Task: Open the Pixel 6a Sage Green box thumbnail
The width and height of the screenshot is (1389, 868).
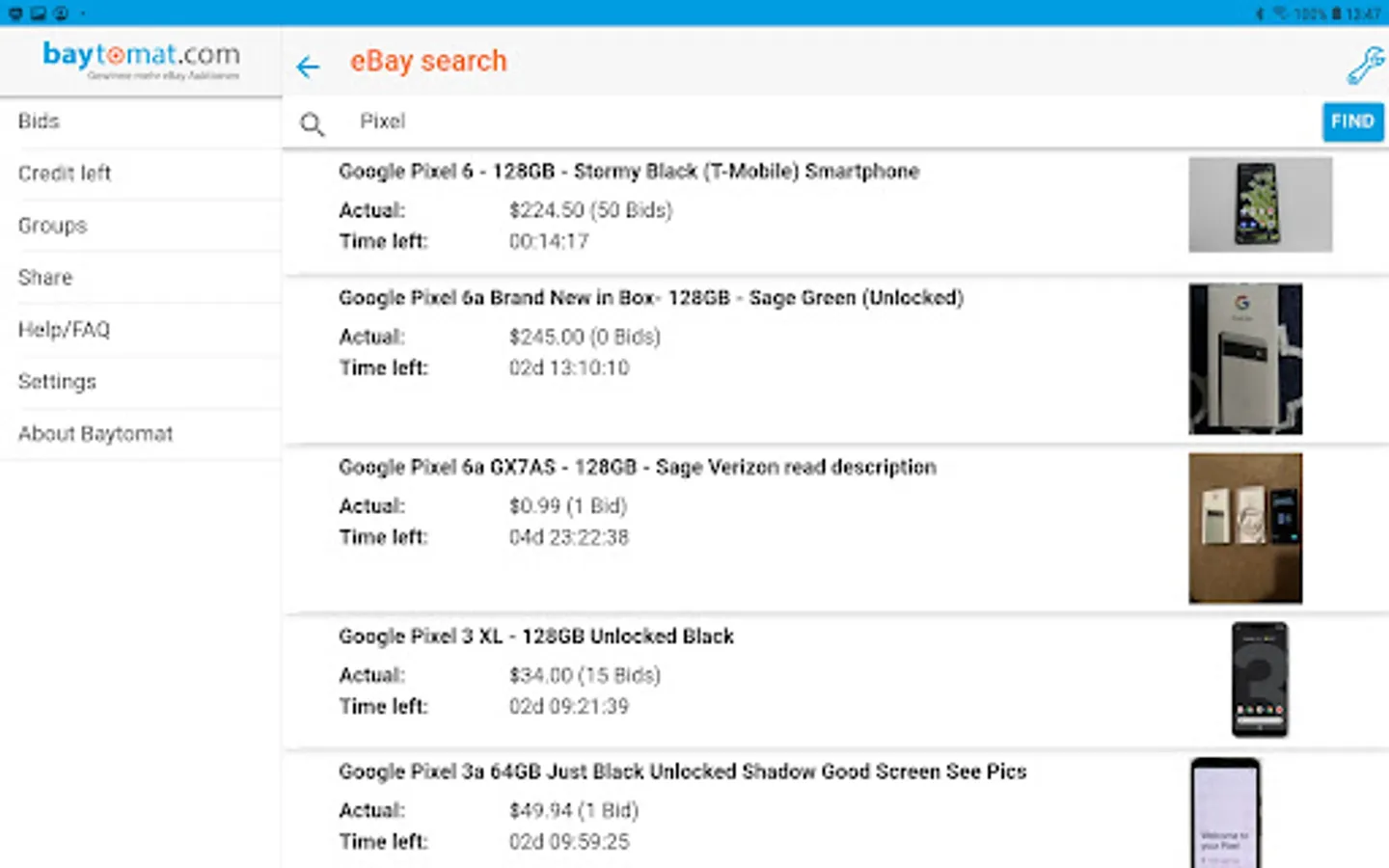Action: pyautogui.click(x=1245, y=359)
